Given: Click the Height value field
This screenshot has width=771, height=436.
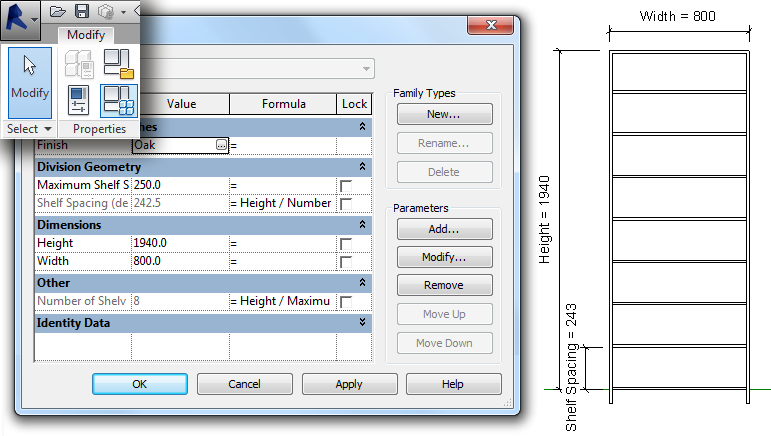Looking at the screenshot, I should (179, 244).
